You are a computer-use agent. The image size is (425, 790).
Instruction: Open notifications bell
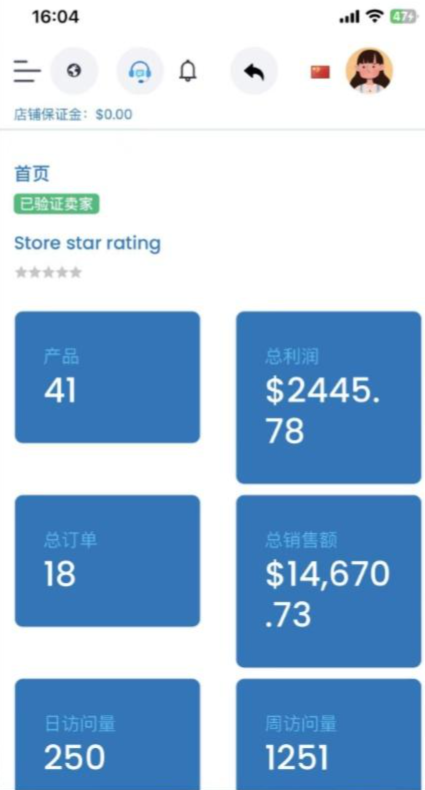(188, 71)
